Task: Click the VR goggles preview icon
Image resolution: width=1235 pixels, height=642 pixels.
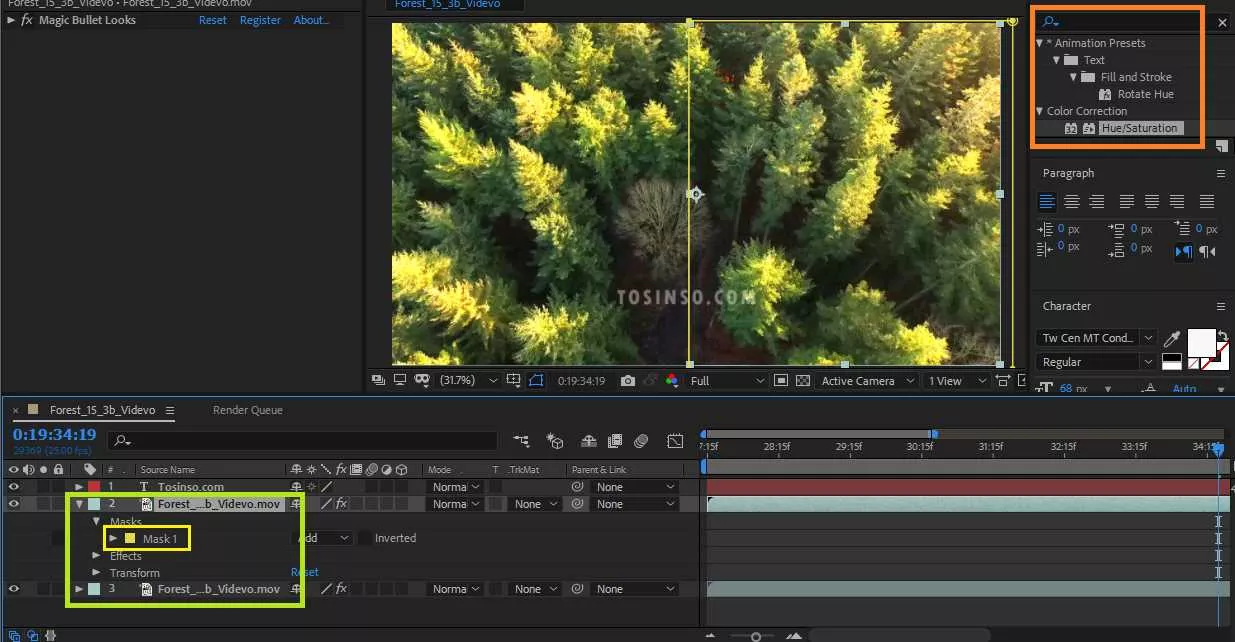Action: click(422, 381)
